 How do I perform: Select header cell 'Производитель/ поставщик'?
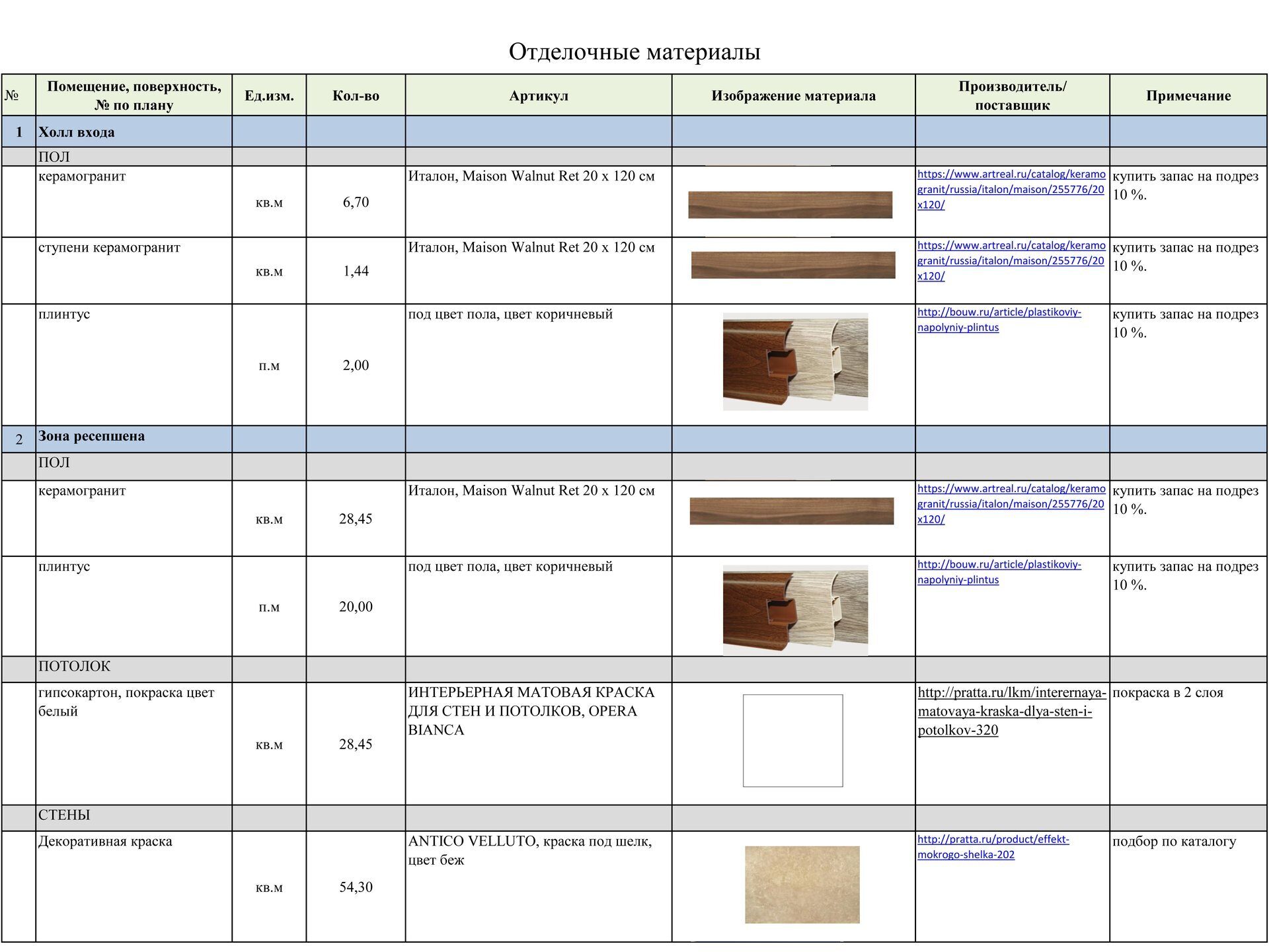(x=1013, y=96)
